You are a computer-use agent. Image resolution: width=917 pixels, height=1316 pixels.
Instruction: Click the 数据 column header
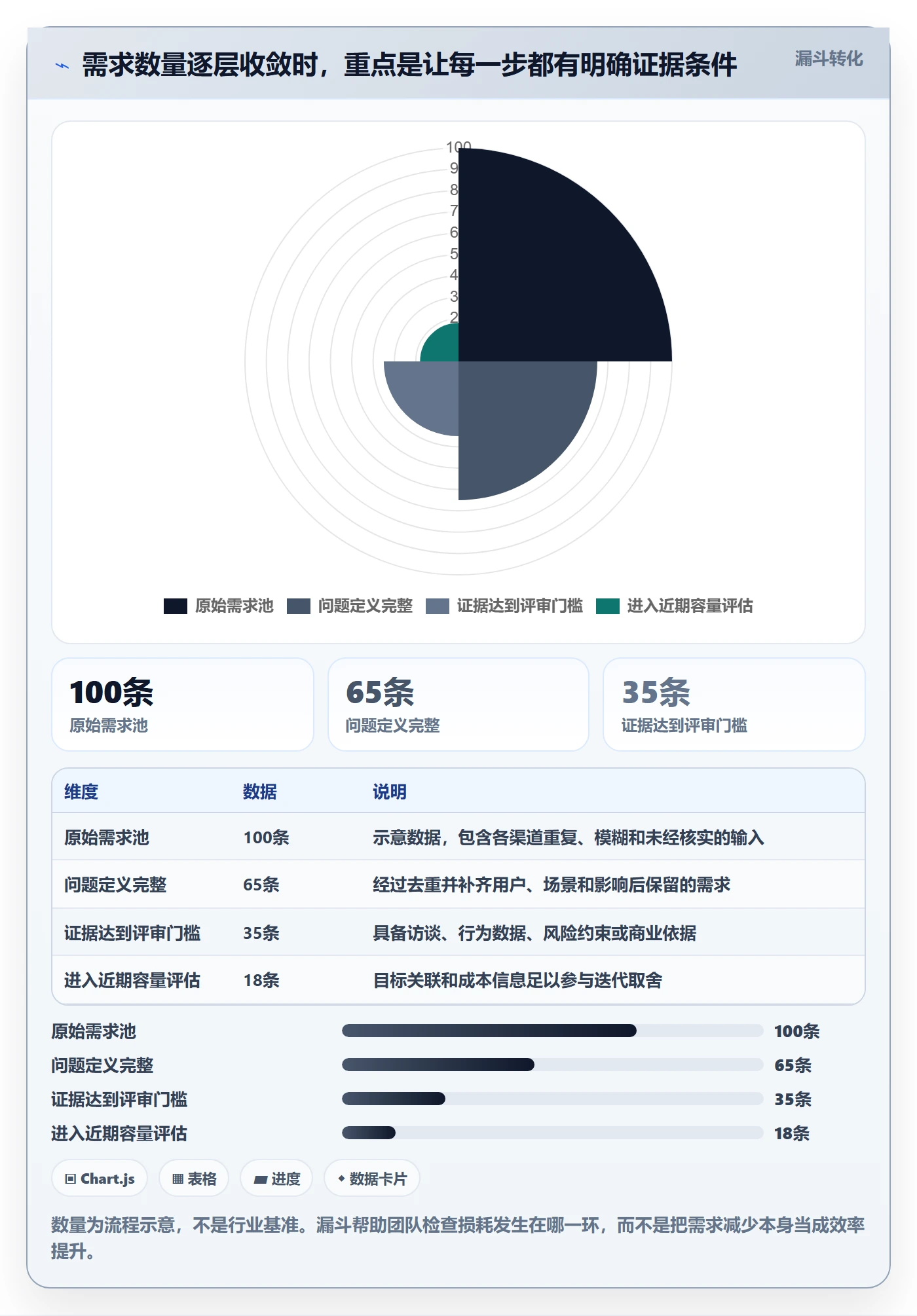(260, 792)
